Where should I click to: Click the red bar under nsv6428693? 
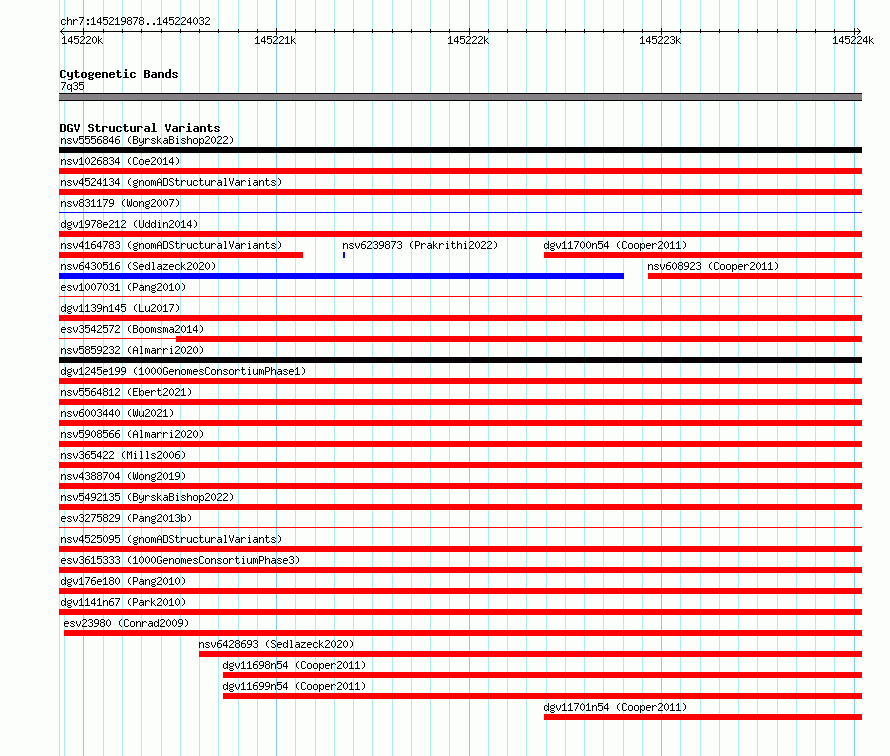530,654
